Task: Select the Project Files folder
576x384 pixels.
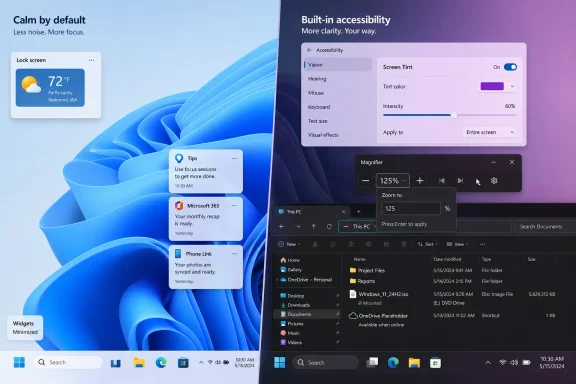Action: tap(367, 270)
